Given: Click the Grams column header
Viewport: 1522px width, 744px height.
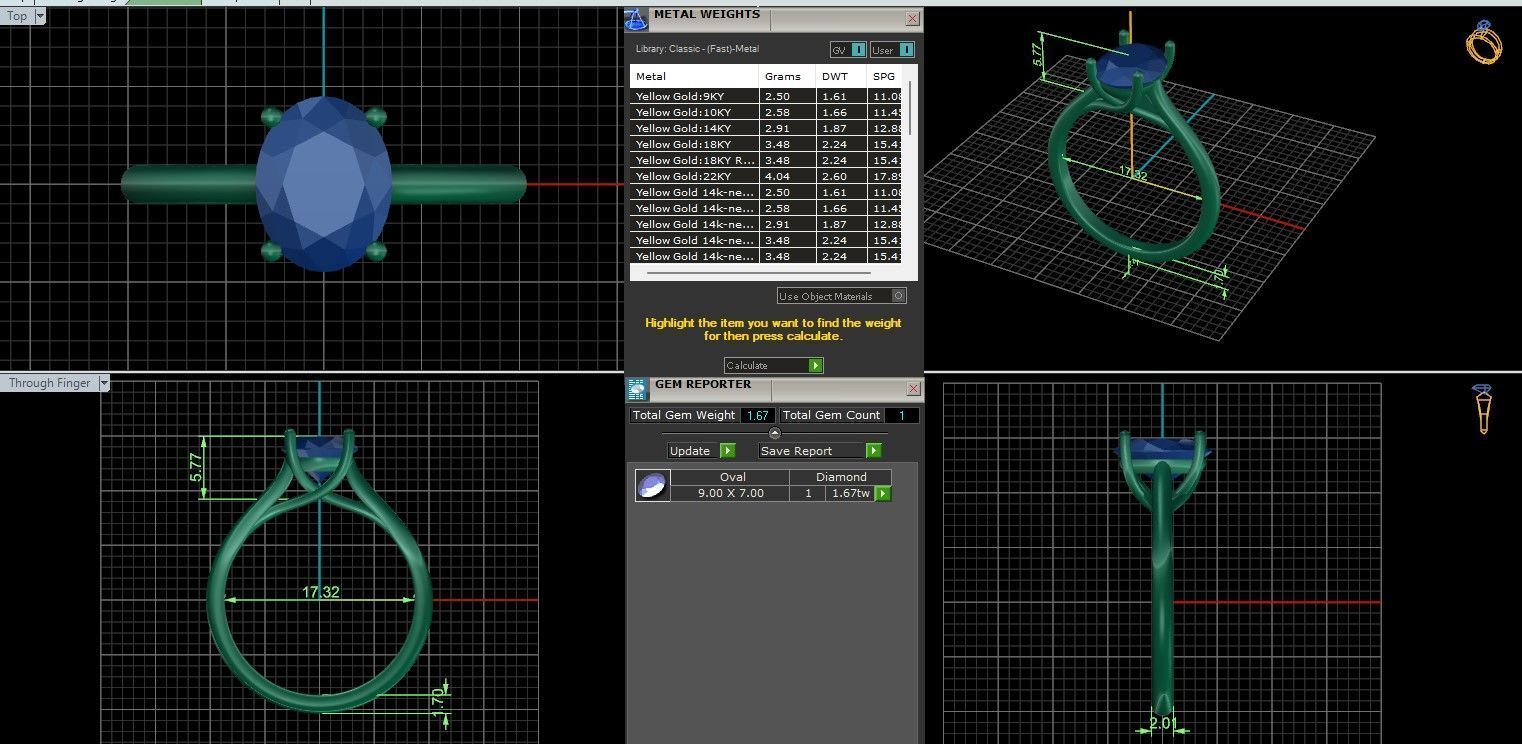Looking at the screenshot, I should coord(788,76).
